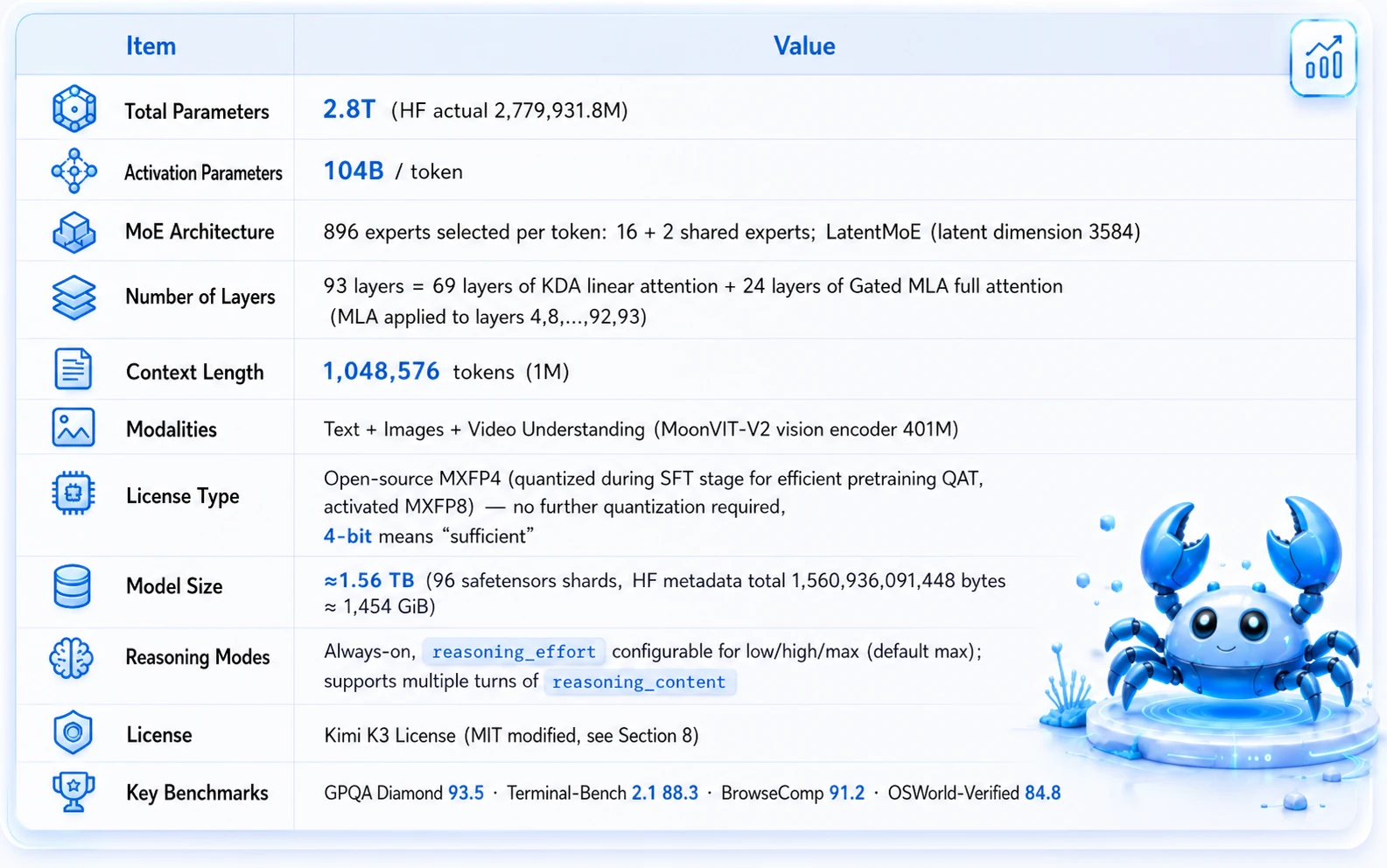The image size is (1387, 868).
Task: Click the Model Size database icon
Action: pos(73,585)
